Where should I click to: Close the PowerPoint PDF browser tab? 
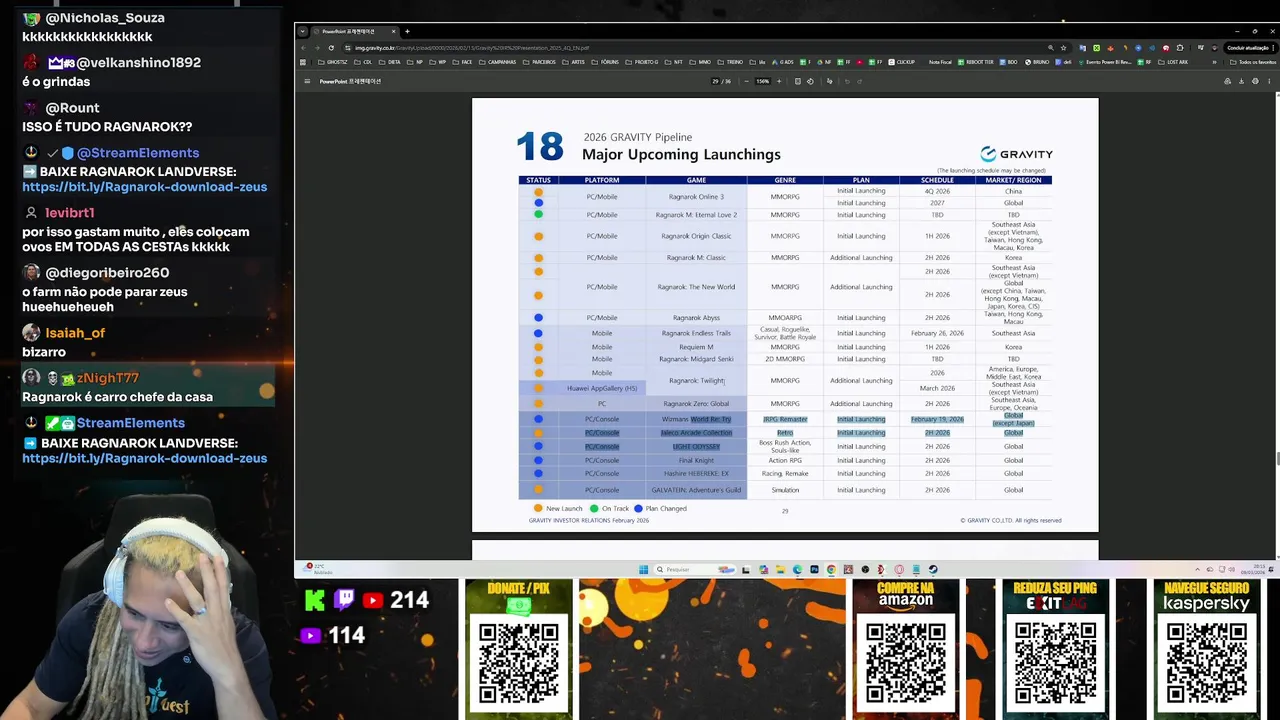point(393,31)
